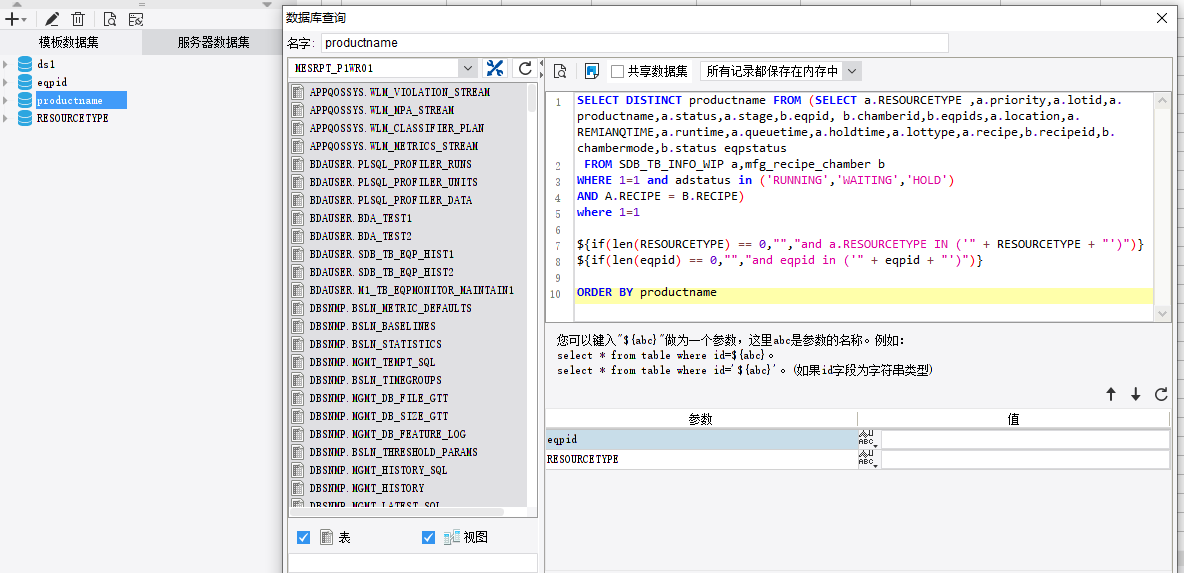The width and height of the screenshot is (1184, 573).
Task: Click preview dataset icon in left panel toolbar
Action: [x=109, y=20]
